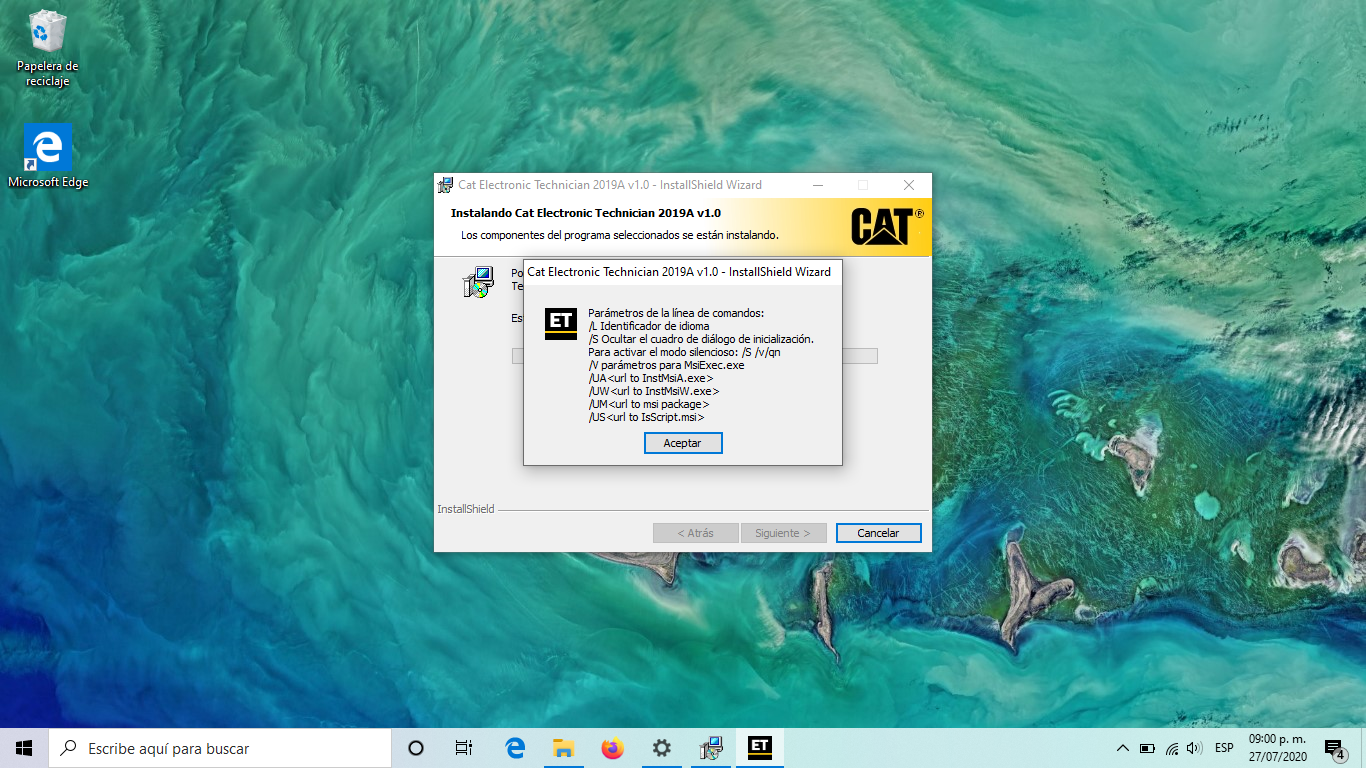The width and height of the screenshot is (1366, 768).
Task: Select the Microsoft Edge desktop shortcut
Action: coord(47,156)
